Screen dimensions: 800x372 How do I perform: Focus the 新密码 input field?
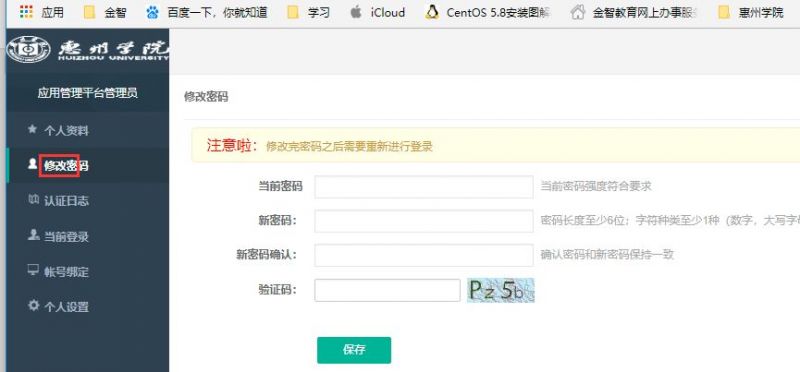pos(424,221)
